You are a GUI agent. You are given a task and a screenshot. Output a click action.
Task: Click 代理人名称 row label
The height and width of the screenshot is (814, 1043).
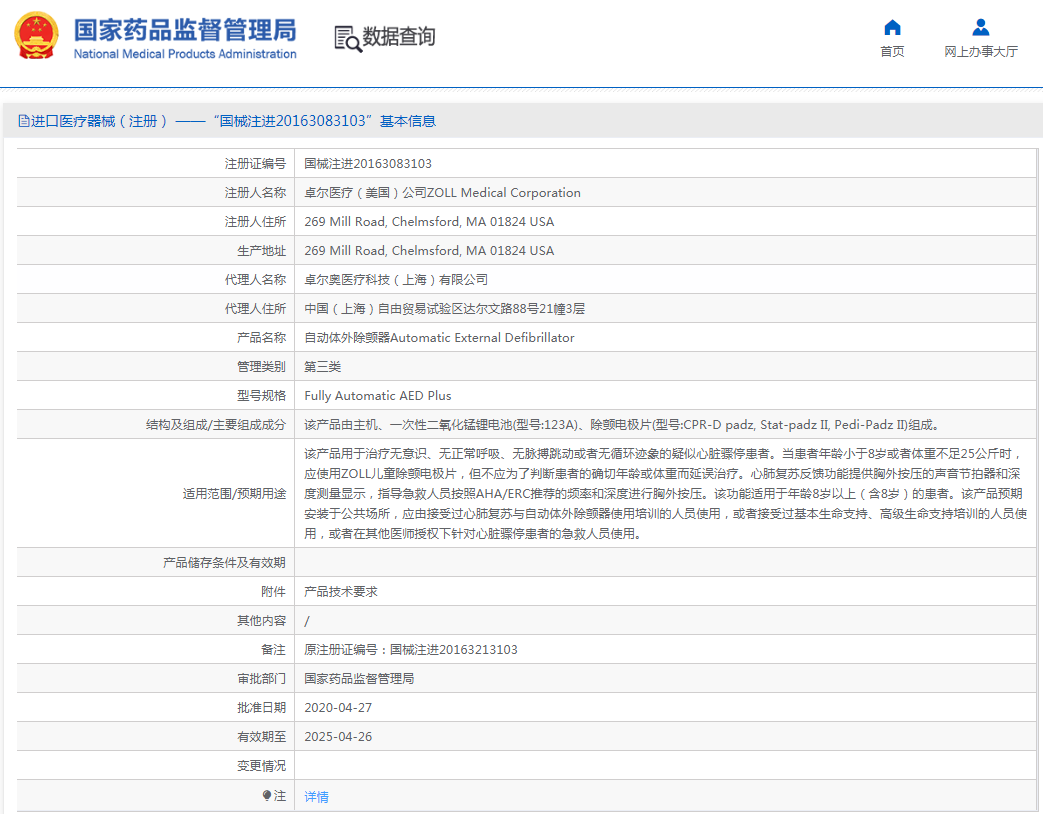255,280
